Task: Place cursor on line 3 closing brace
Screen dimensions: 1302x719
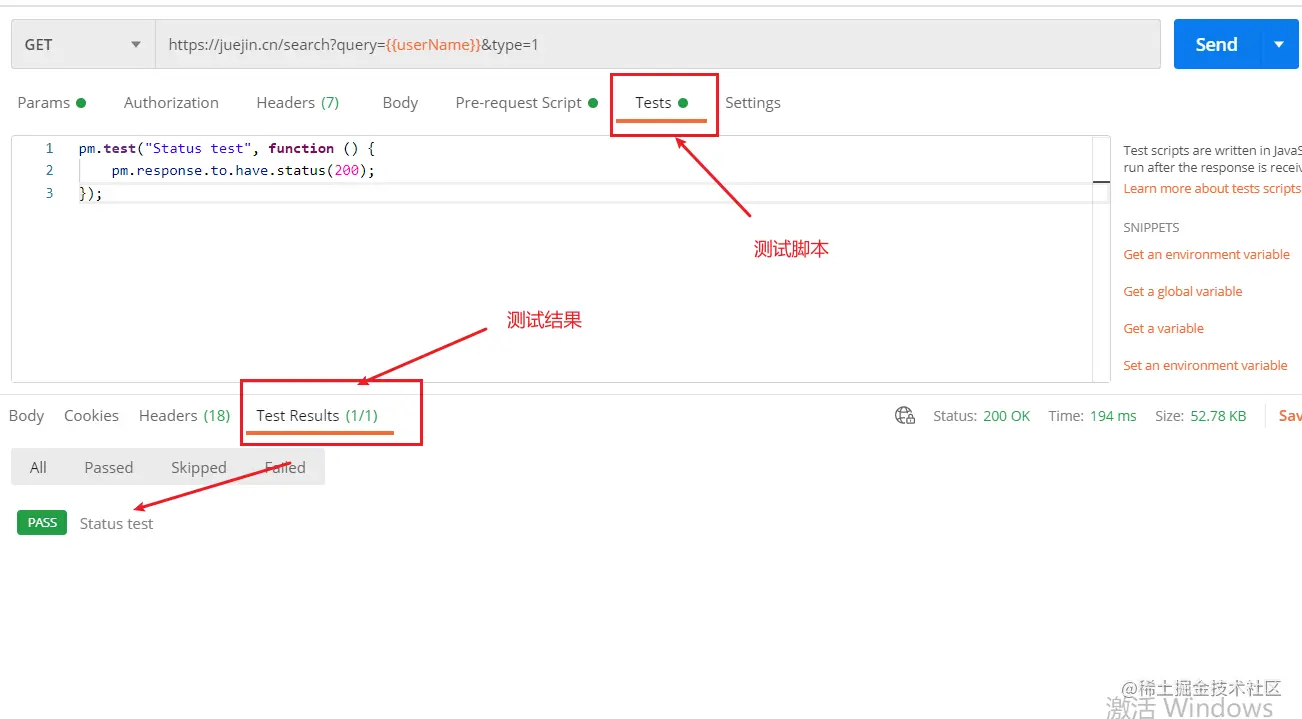Action: (x=91, y=194)
